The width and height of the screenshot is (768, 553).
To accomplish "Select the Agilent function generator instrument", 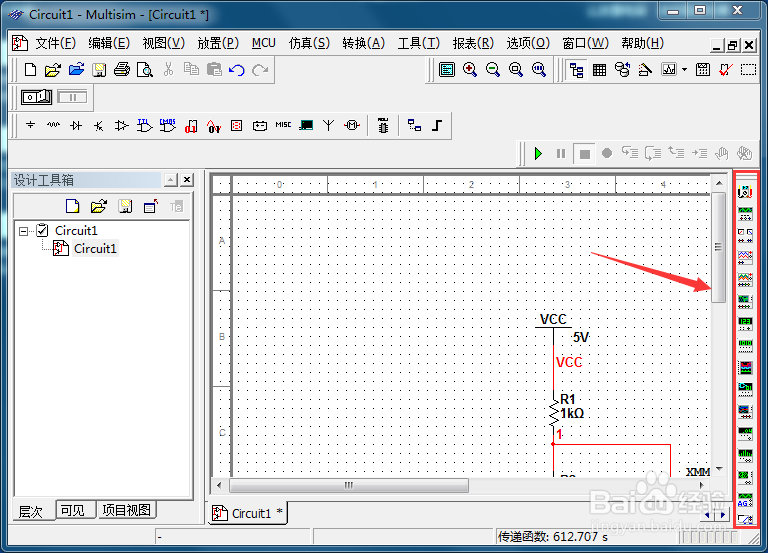I will [x=745, y=500].
